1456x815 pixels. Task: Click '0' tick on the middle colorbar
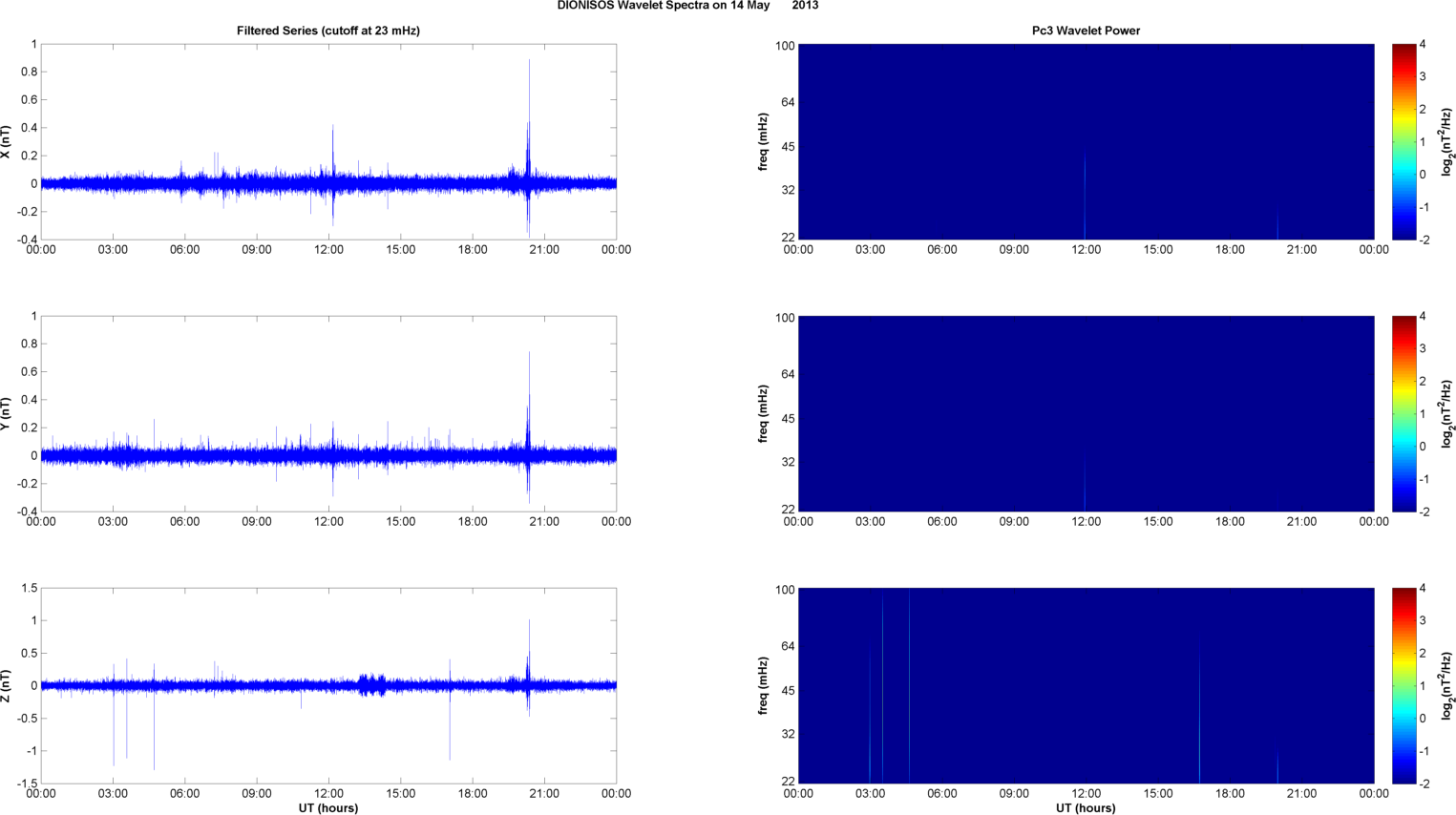(1423, 446)
